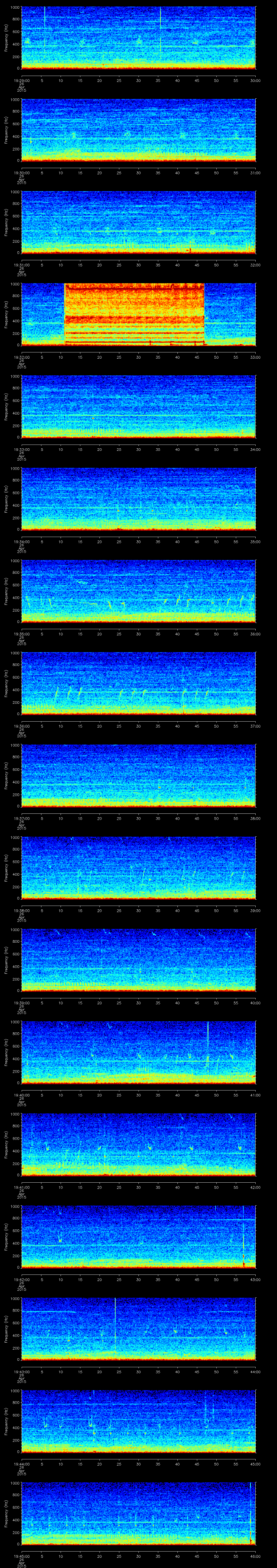Click the 19:37:00 time axis label
The width and height of the screenshot is (277, 1568).
[x=21, y=818]
